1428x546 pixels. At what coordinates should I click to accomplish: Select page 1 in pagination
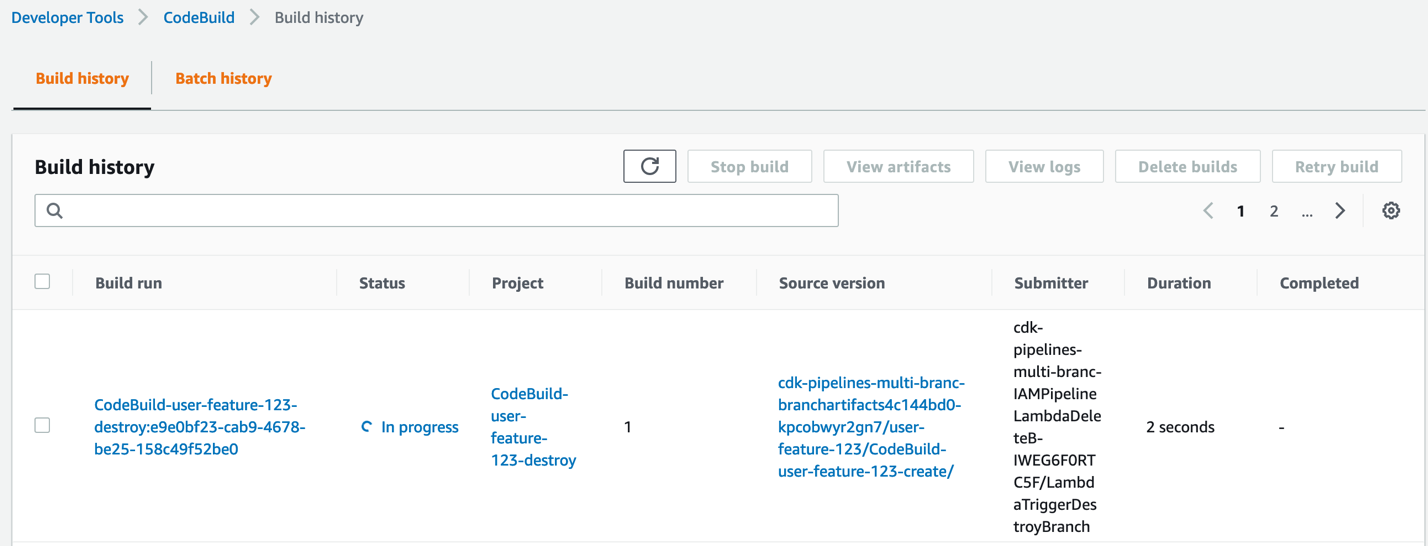pyautogui.click(x=1241, y=211)
